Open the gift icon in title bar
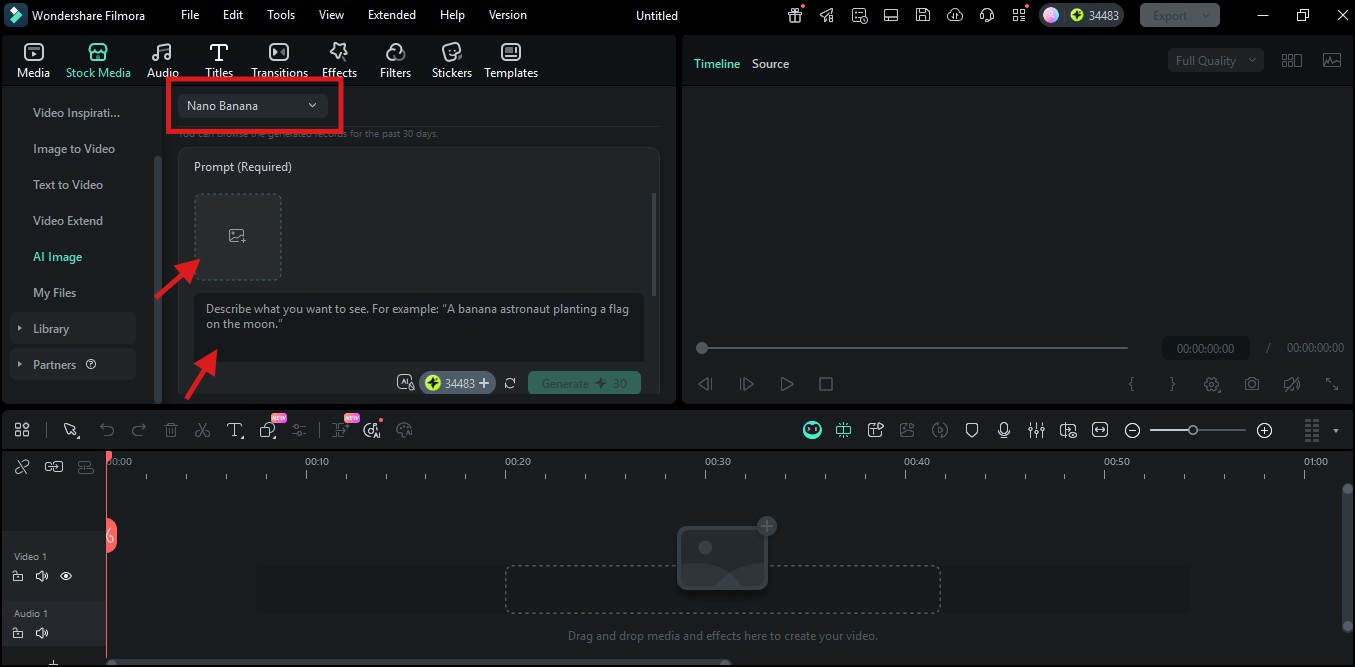 [795, 15]
